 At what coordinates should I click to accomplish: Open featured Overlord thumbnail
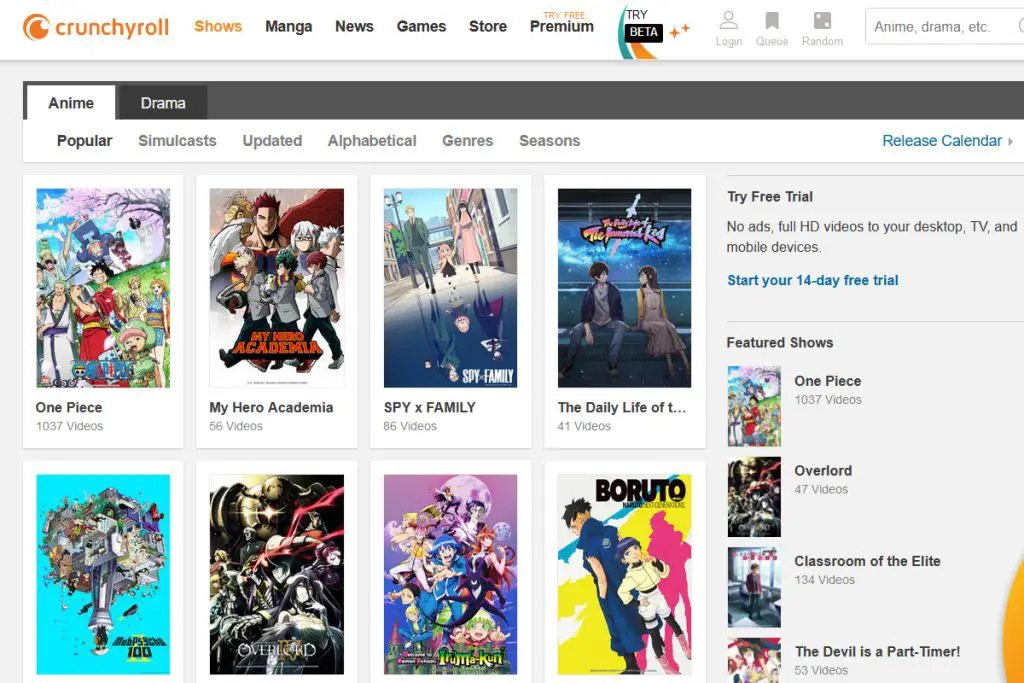click(x=754, y=497)
